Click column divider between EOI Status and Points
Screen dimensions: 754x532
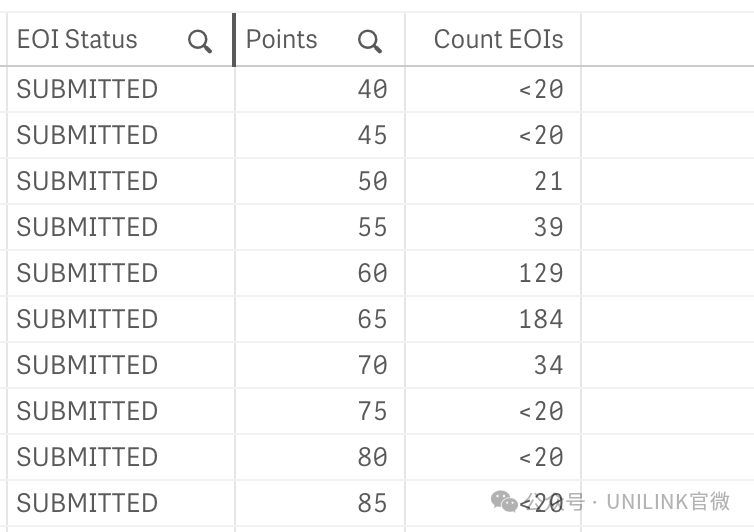click(234, 40)
